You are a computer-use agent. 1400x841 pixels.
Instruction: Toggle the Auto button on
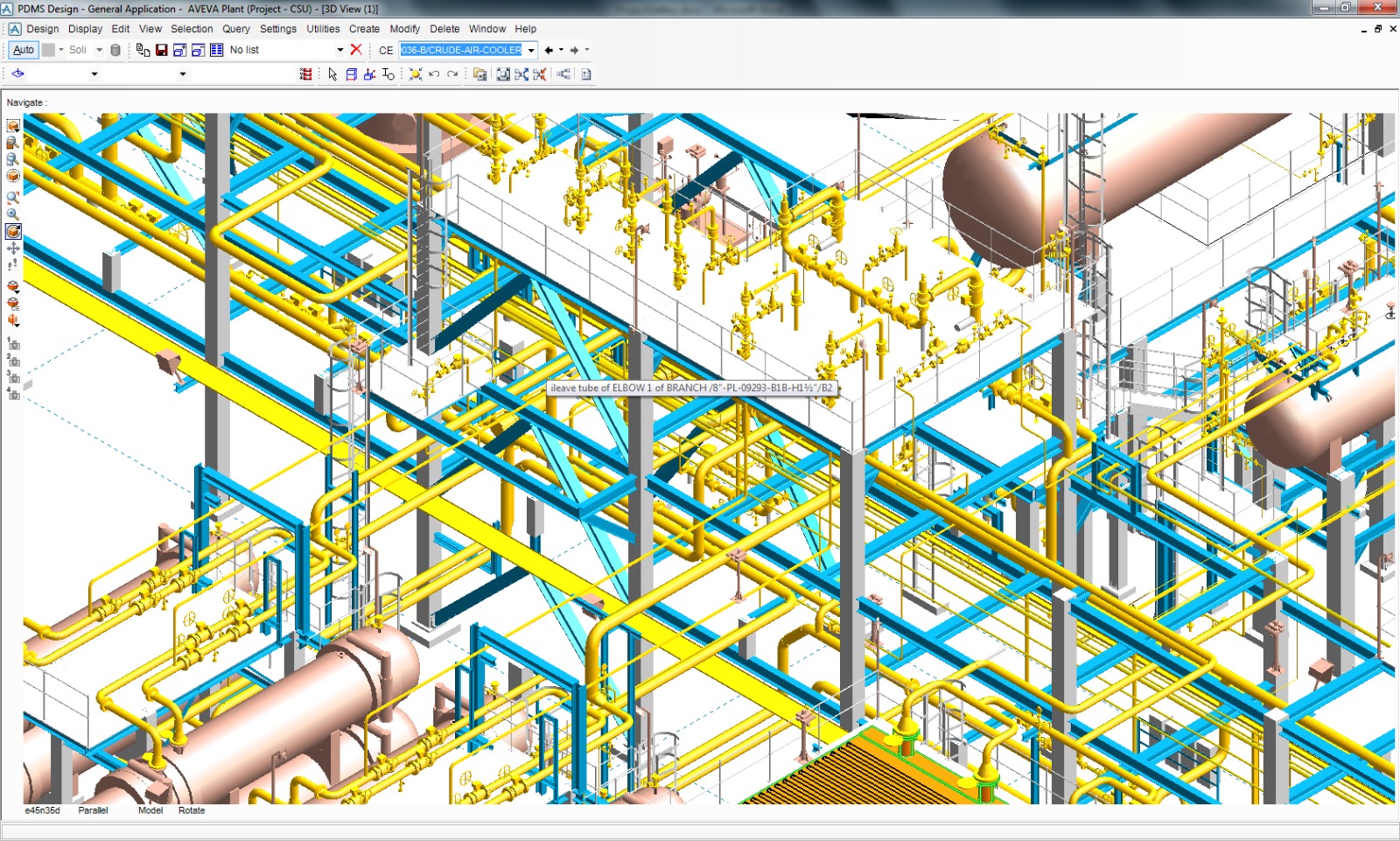point(23,50)
